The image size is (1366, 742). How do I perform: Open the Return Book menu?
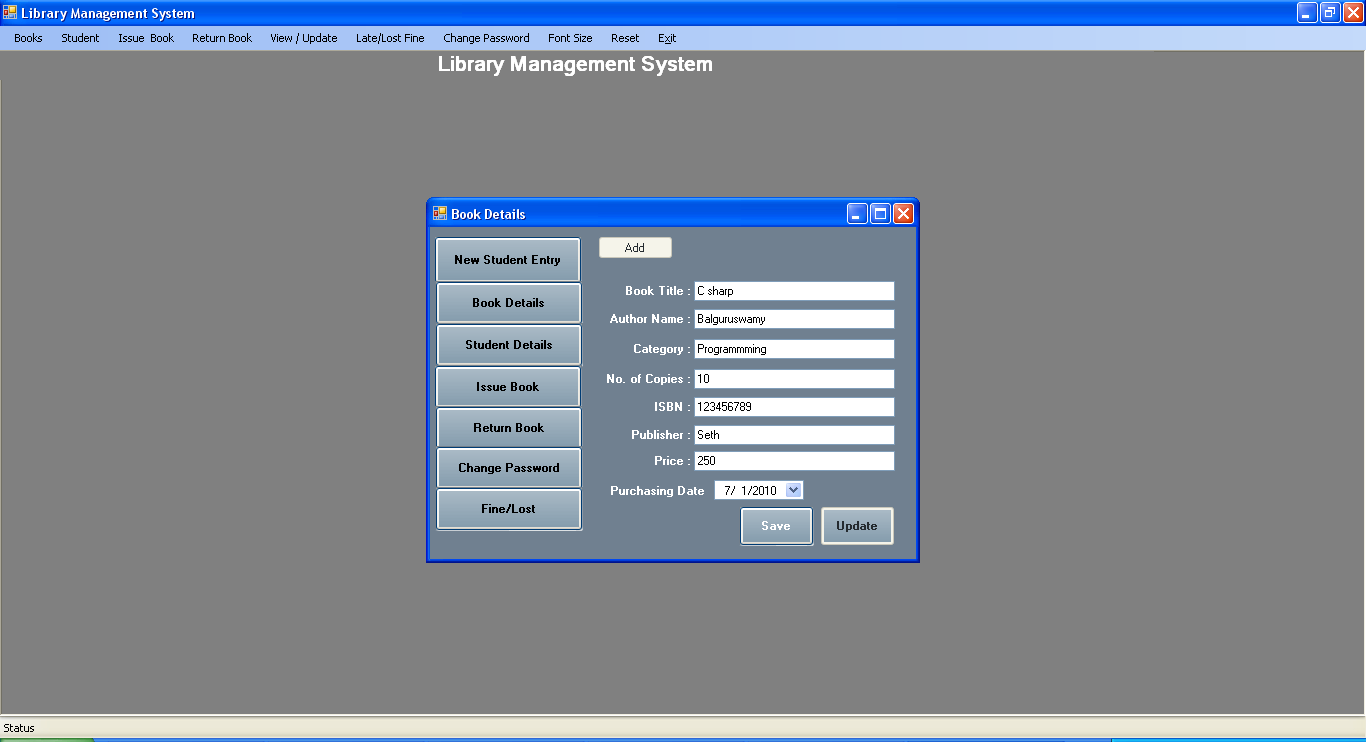222,38
